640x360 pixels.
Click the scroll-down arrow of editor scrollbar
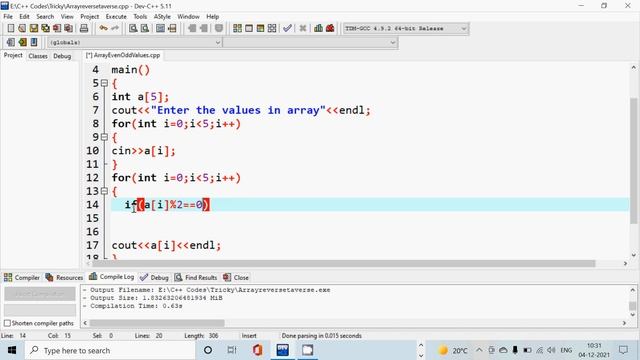633,255
